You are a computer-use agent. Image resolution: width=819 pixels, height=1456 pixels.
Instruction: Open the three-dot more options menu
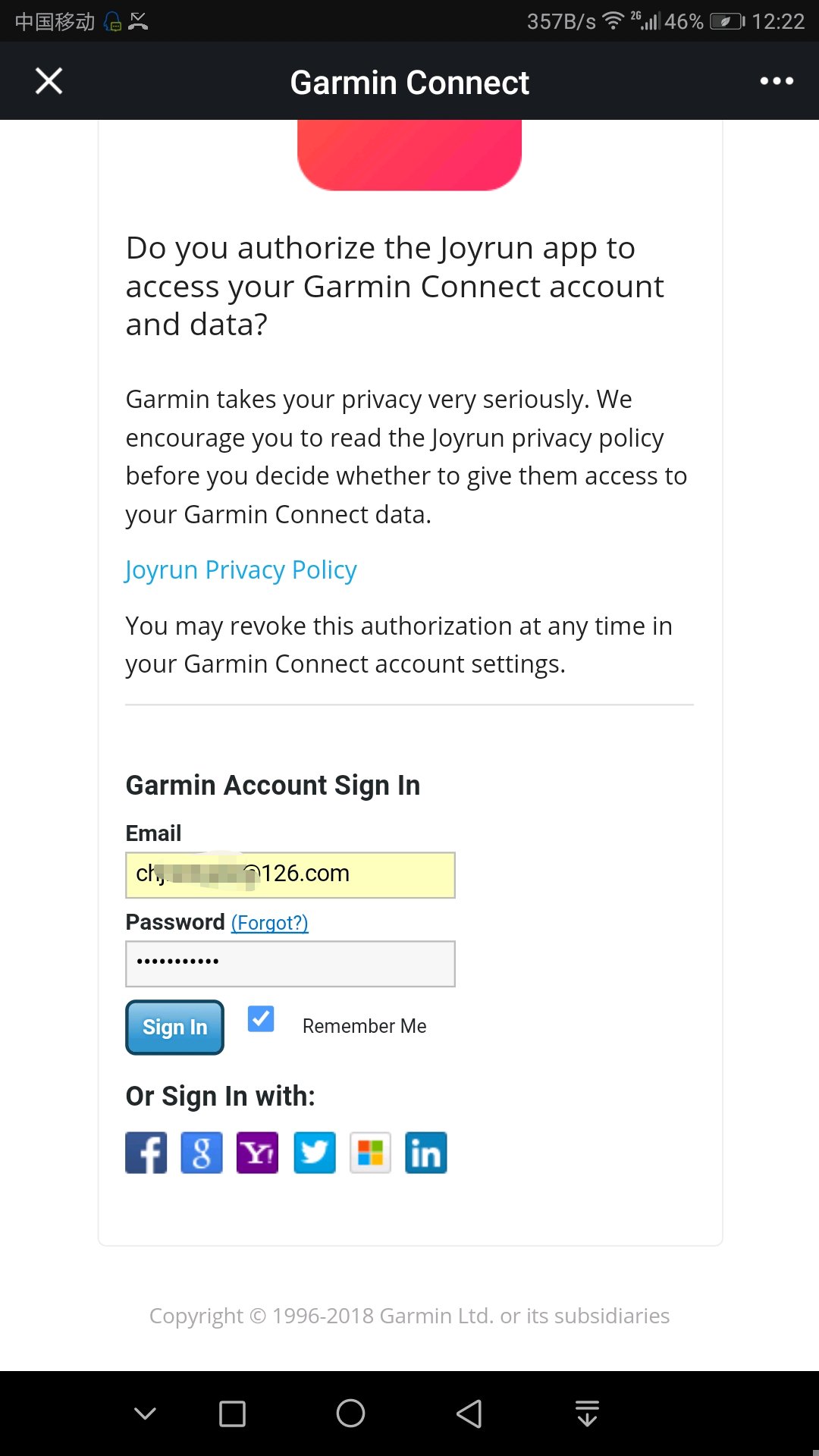pos(777,81)
